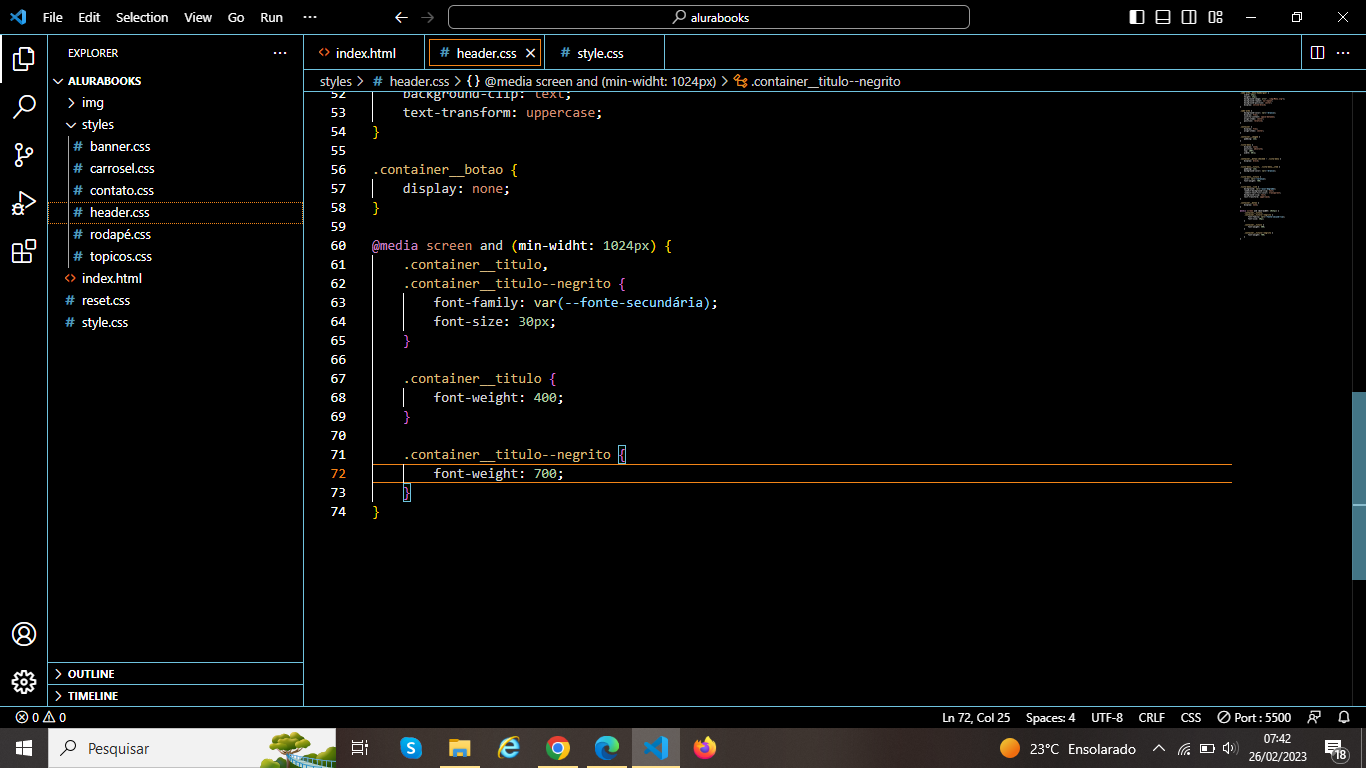
Task: Change indentation via Spaces: 4
Action: (1050, 717)
